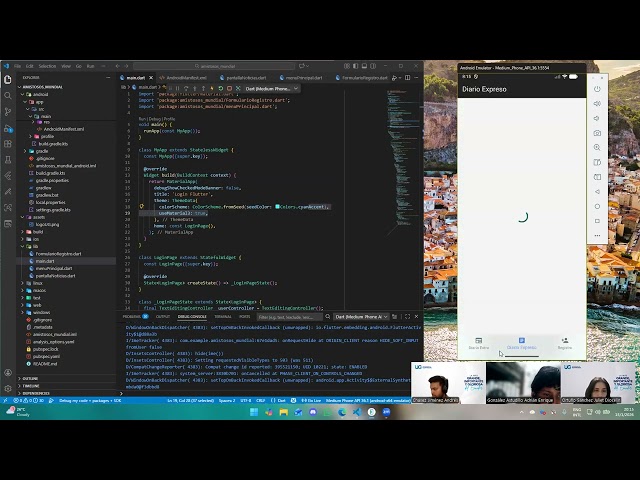This screenshot has width=640, height=480.
Task: Open the Extensions view
Action: 8,144
